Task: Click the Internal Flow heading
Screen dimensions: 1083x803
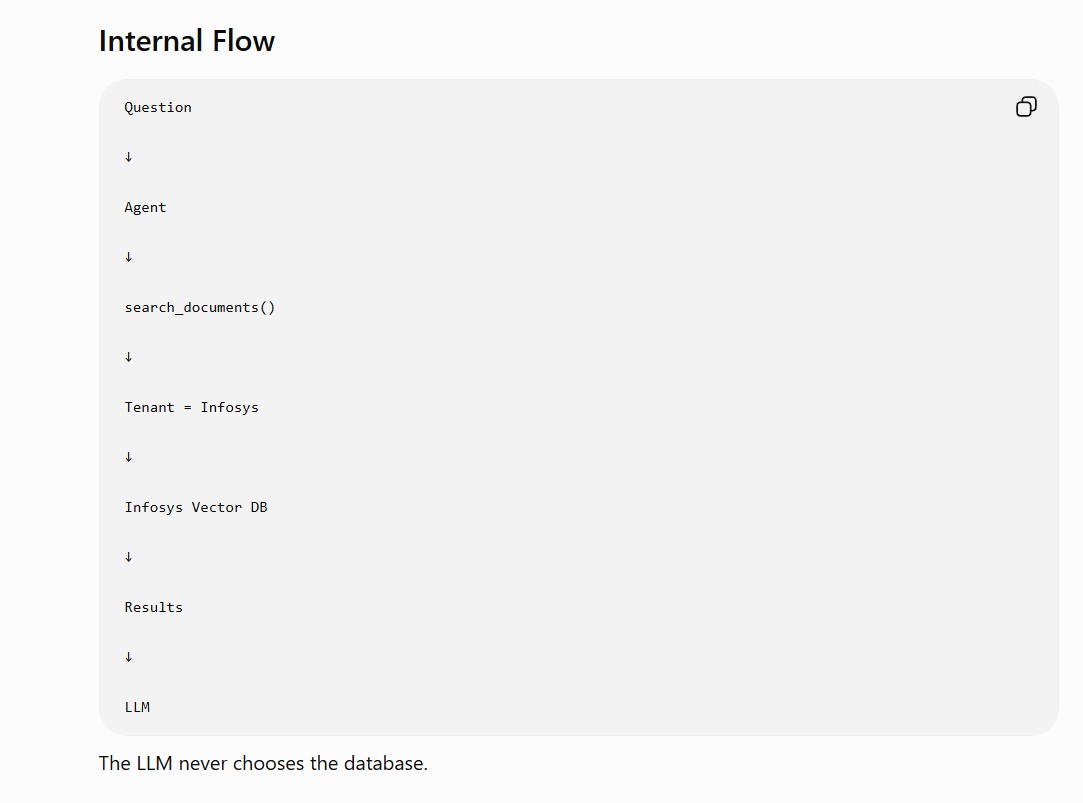Action: pyautogui.click(x=186, y=41)
